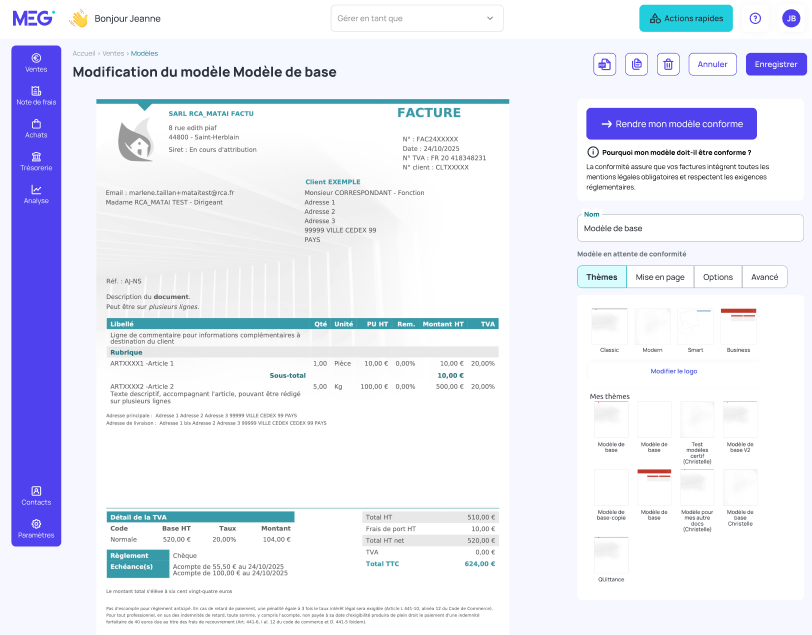Viewport: 812px width, 635px height.
Task: Click 'Client EXEMPLE' in the preview
Action: [x=332, y=182]
